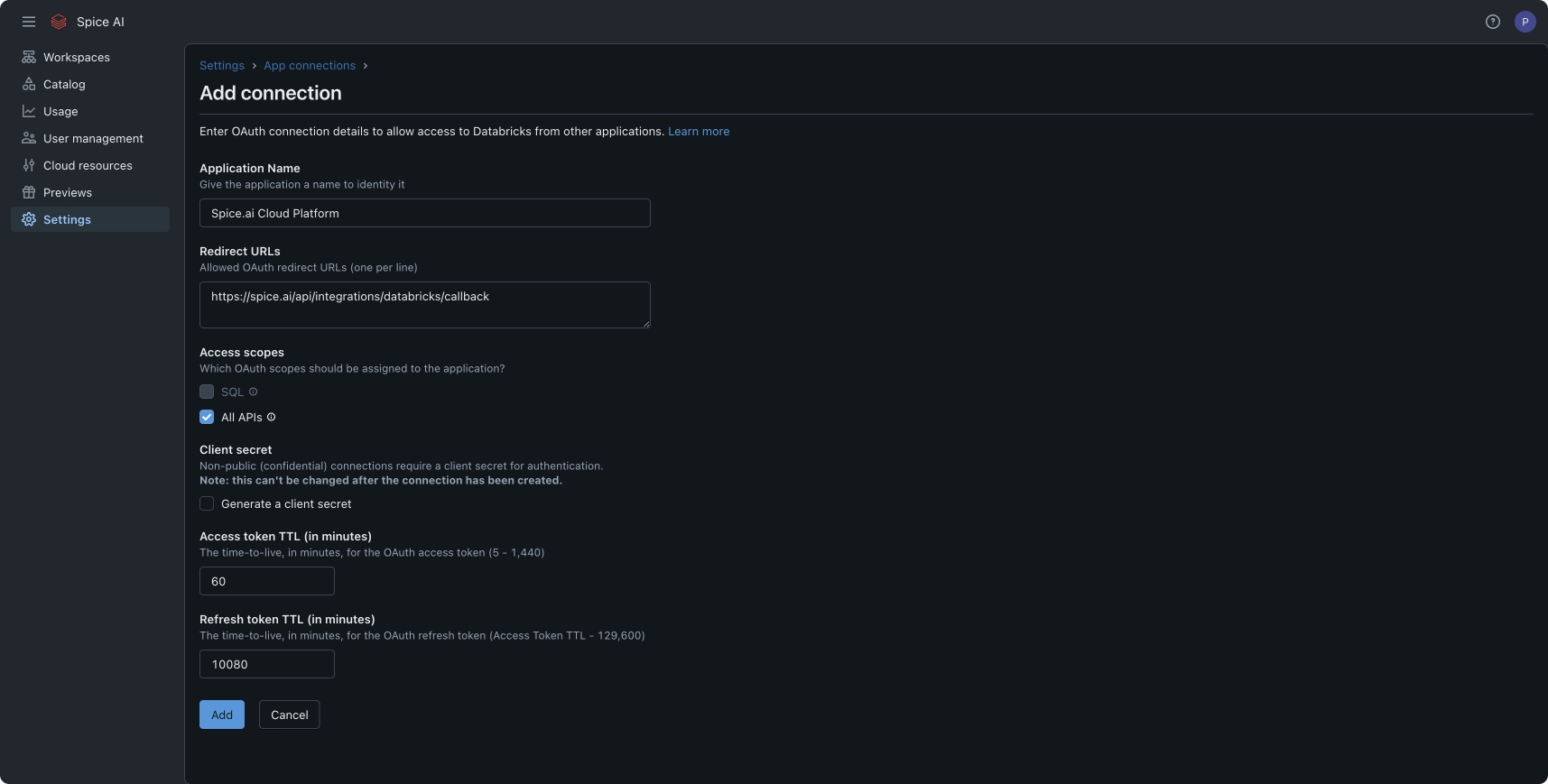
Task: Click the Cloud resources icon
Action: tap(29, 165)
